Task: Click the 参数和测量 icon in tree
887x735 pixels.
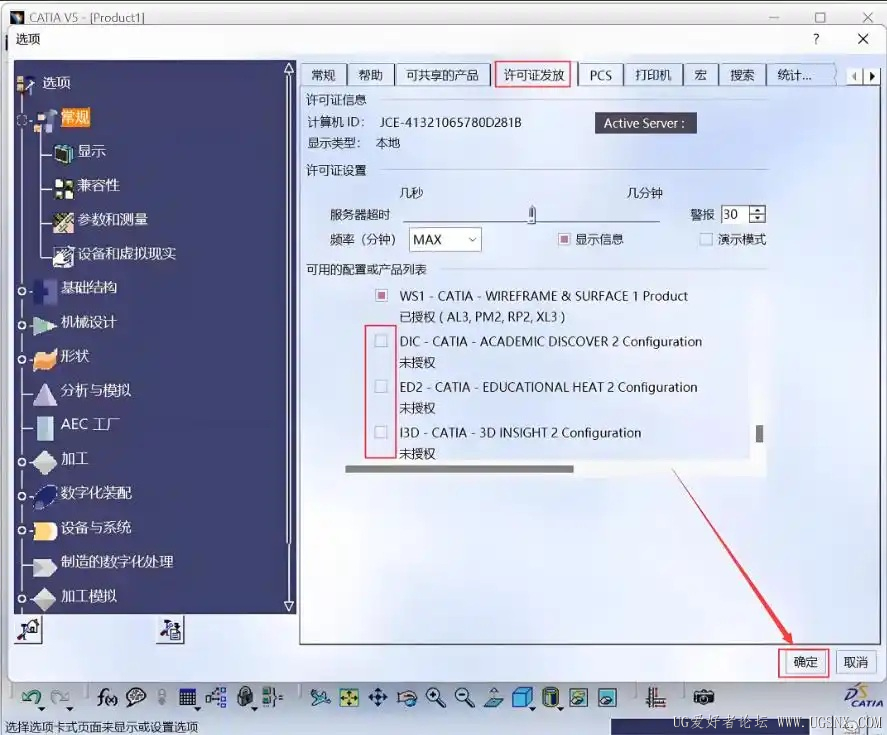Action: pyautogui.click(x=63, y=222)
